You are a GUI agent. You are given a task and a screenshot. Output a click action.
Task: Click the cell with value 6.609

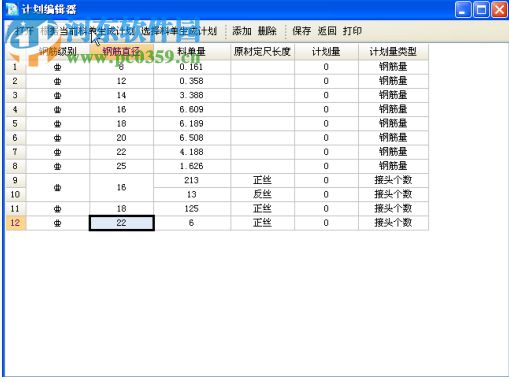coord(192,109)
